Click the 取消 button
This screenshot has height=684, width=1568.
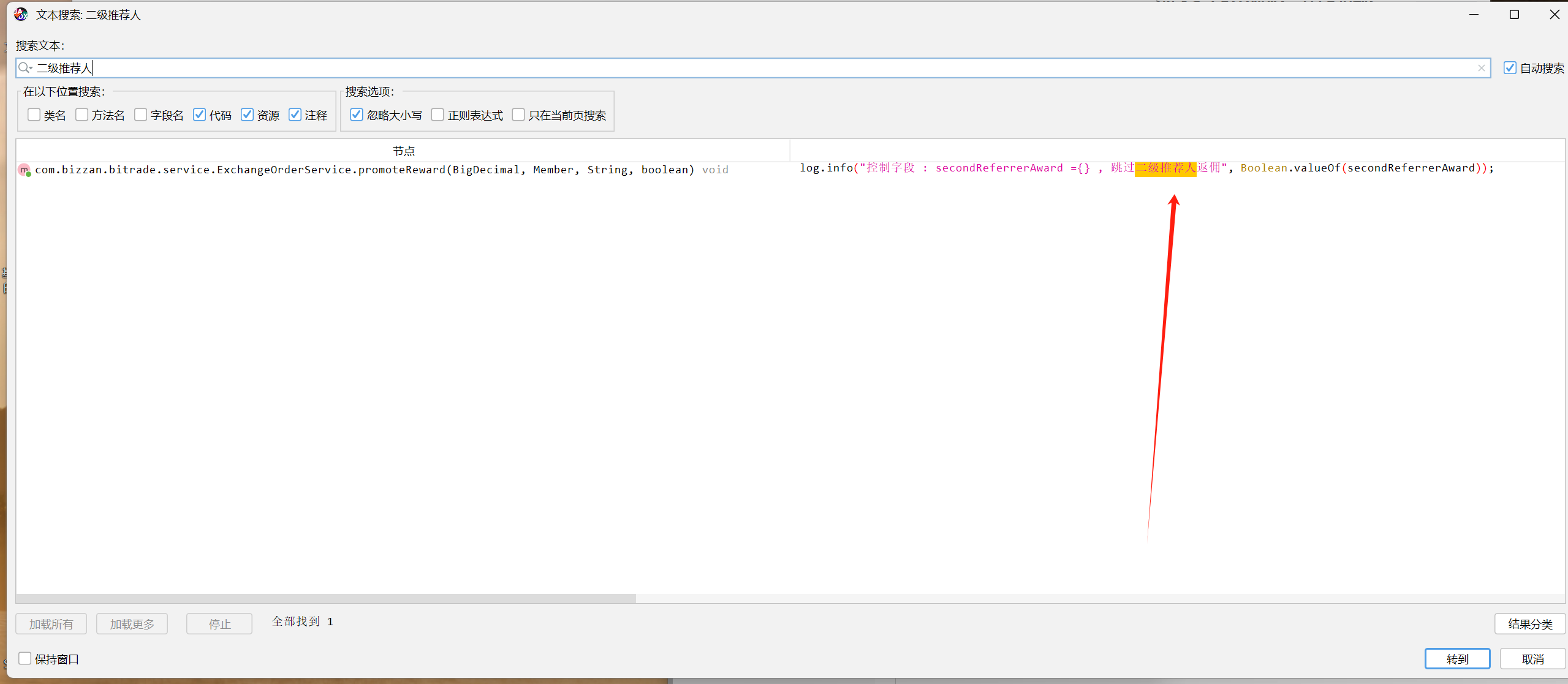click(x=1532, y=658)
